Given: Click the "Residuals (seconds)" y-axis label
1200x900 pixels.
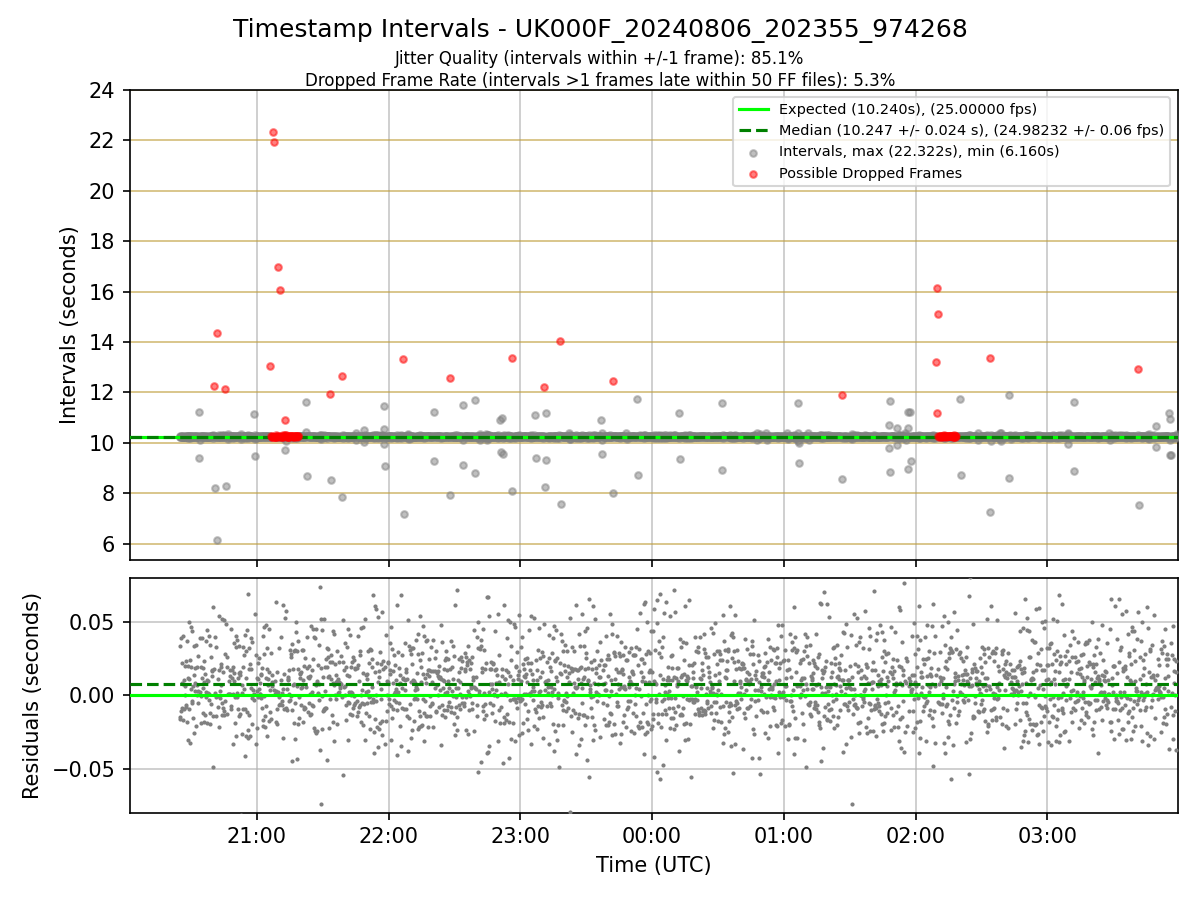Looking at the screenshot, I should coord(31,696).
